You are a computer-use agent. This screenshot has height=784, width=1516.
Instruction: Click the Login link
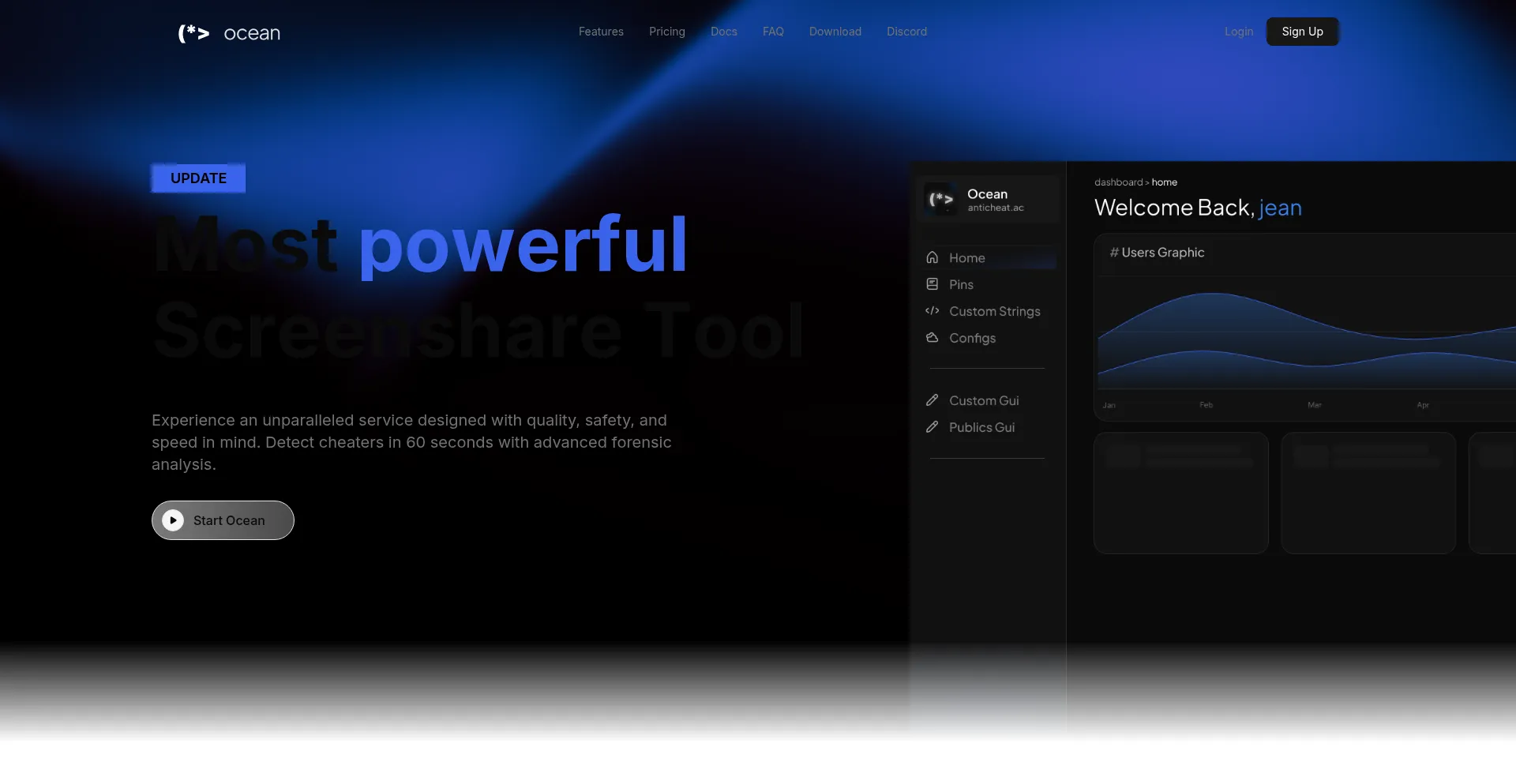(1239, 32)
